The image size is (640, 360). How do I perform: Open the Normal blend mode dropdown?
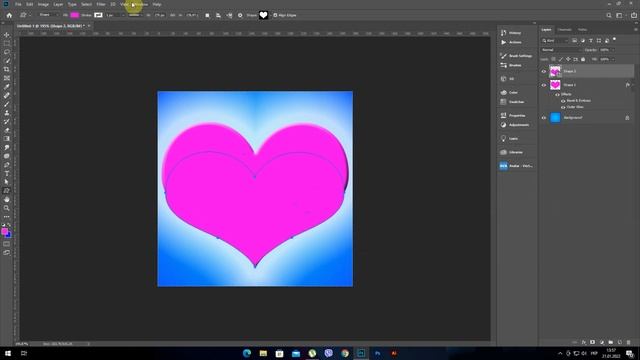pyautogui.click(x=561, y=50)
